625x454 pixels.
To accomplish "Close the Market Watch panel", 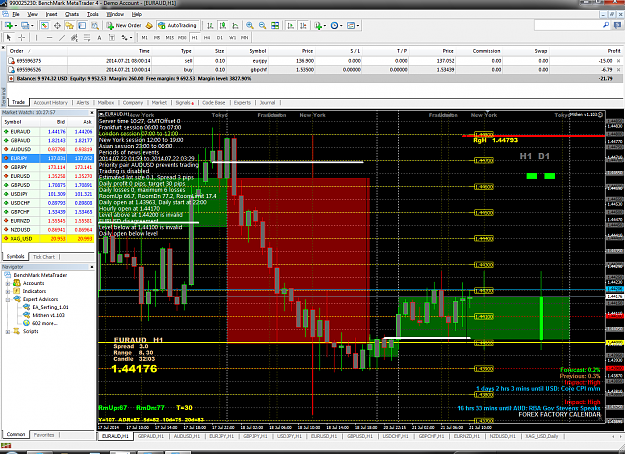I will pyautogui.click(x=92, y=112).
